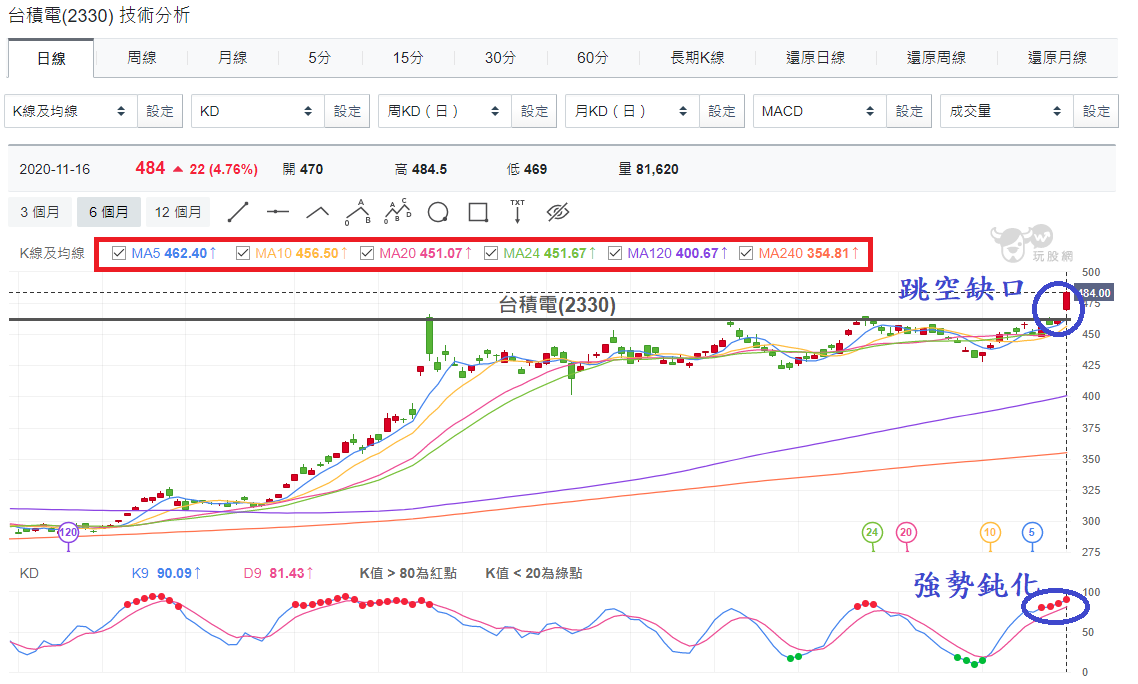The width and height of the screenshot is (1138, 684).
Task: Click 設定 next to 成交量
Action: click(1096, 111)
